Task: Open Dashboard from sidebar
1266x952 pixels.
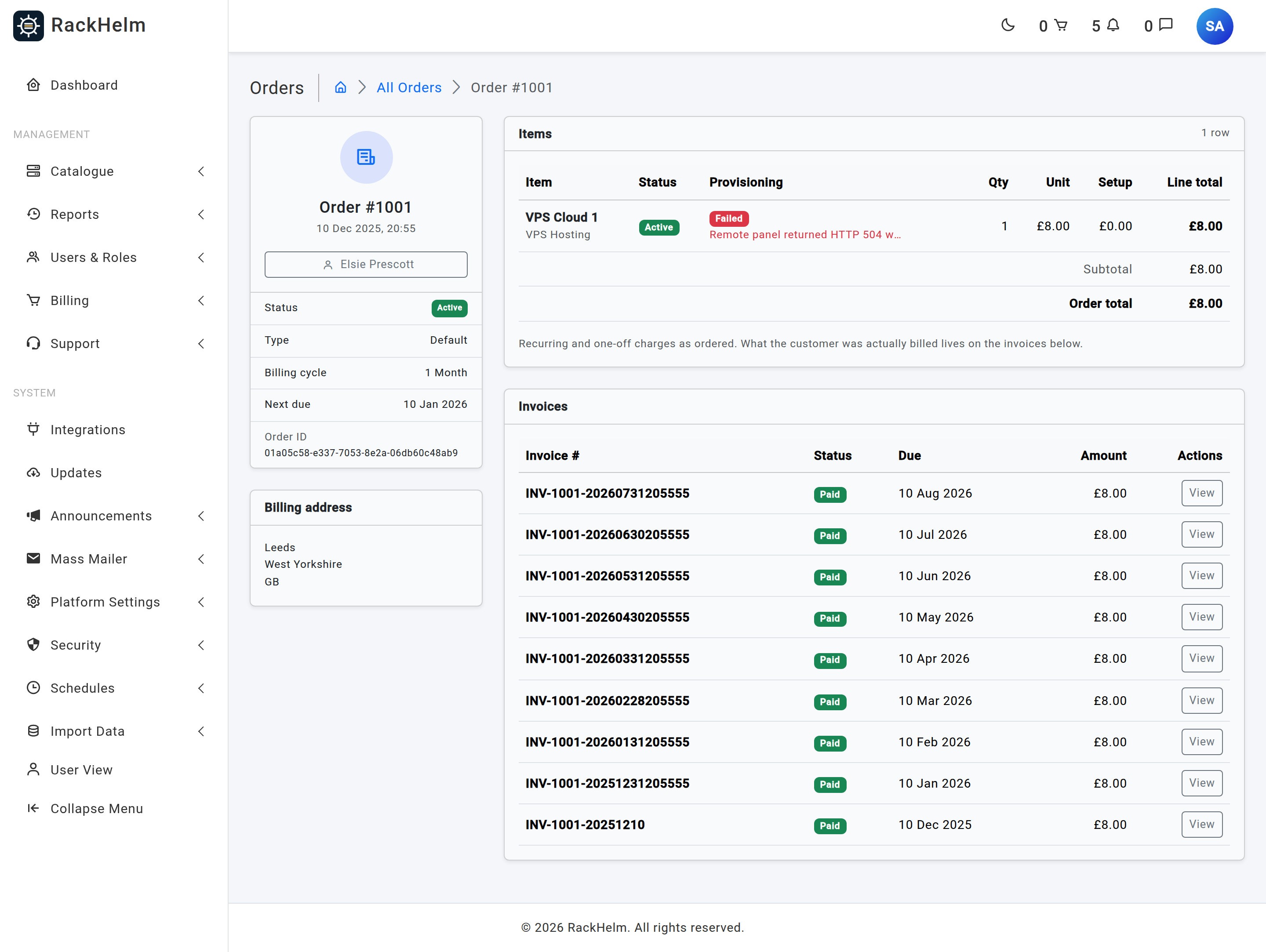Action: (x=84, y=85)
